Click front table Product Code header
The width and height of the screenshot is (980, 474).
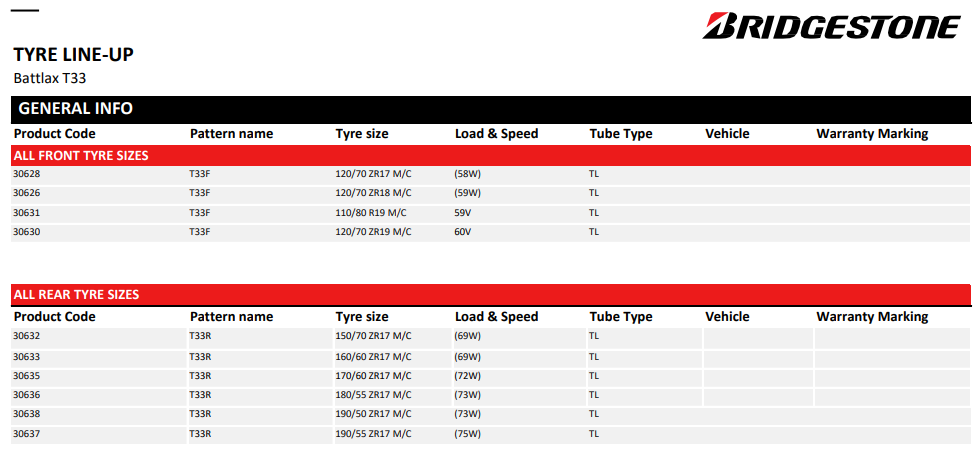pyautogui.click(x=55, y=133)
